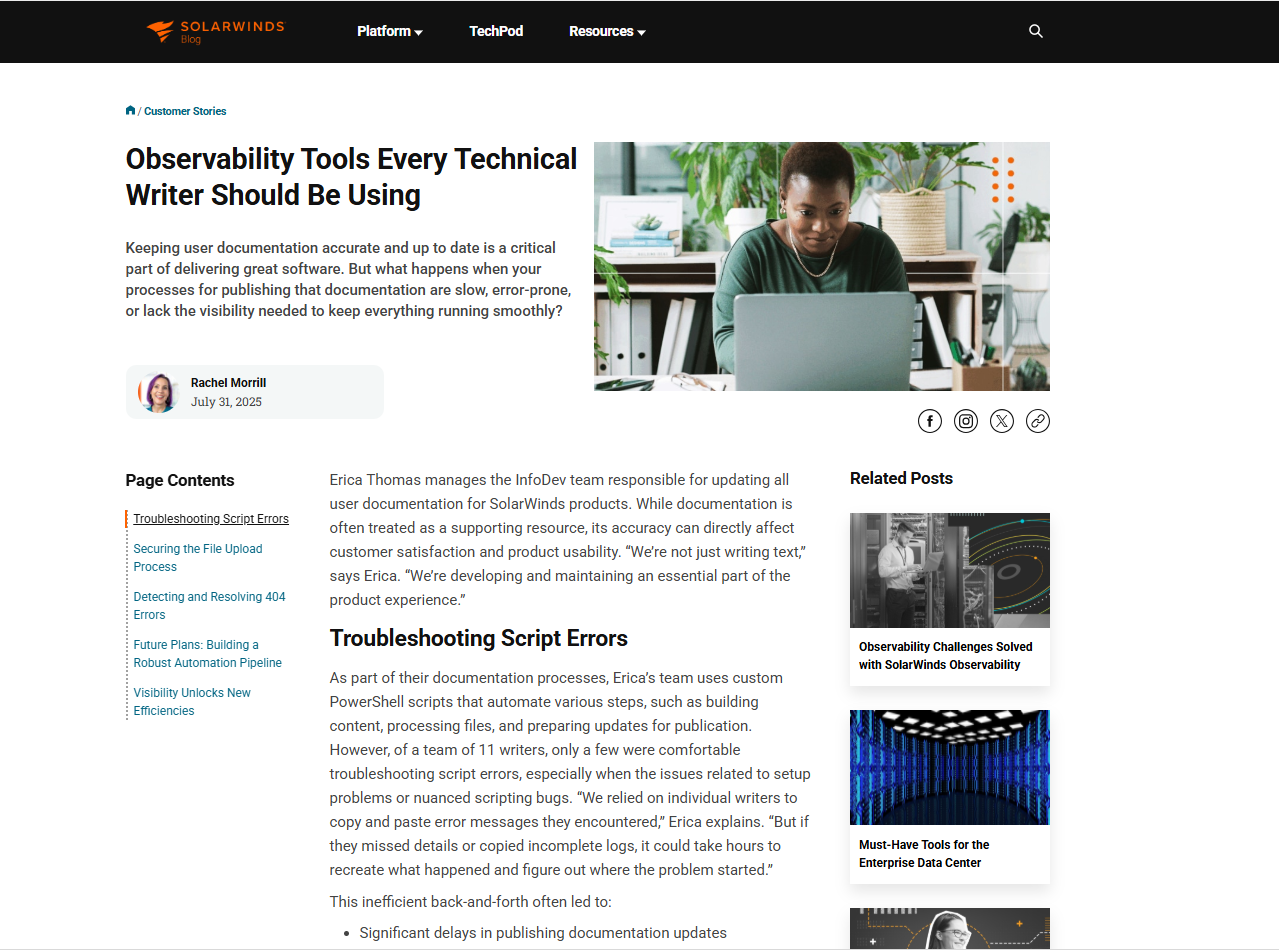Jump to Detecting and Resolving 404 Errors
This screenshot has width=1279, height=950.
click(x=209, y=606)
